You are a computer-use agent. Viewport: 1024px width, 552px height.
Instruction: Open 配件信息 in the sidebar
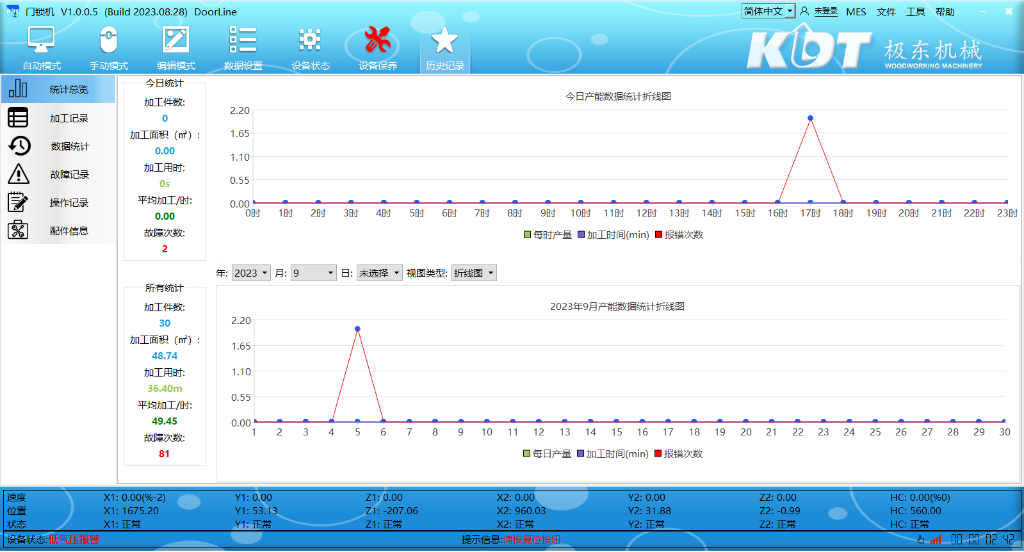click(57, 230)
